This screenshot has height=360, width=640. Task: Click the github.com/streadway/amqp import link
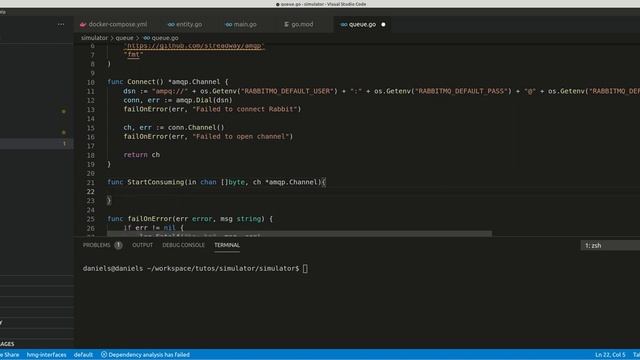point(194,46)
